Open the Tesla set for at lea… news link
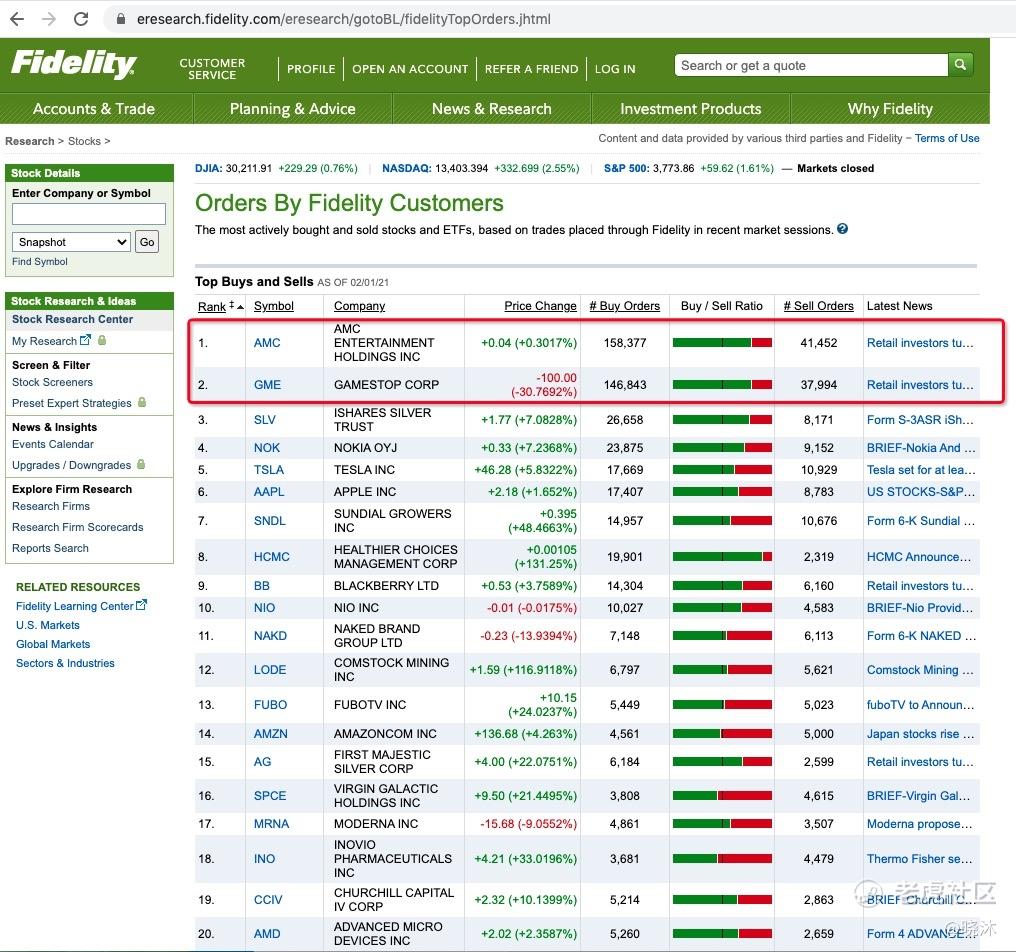The height and width of the screenshot is (952, 1016). (921, 470)
